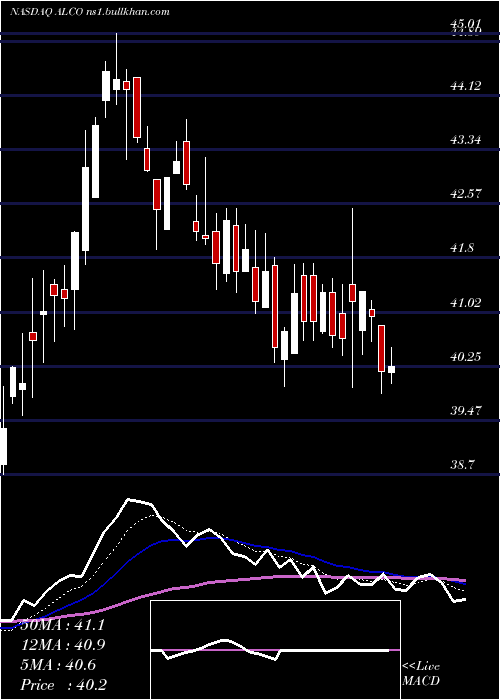Select the 43.34 price axis label

pos(466,140)
